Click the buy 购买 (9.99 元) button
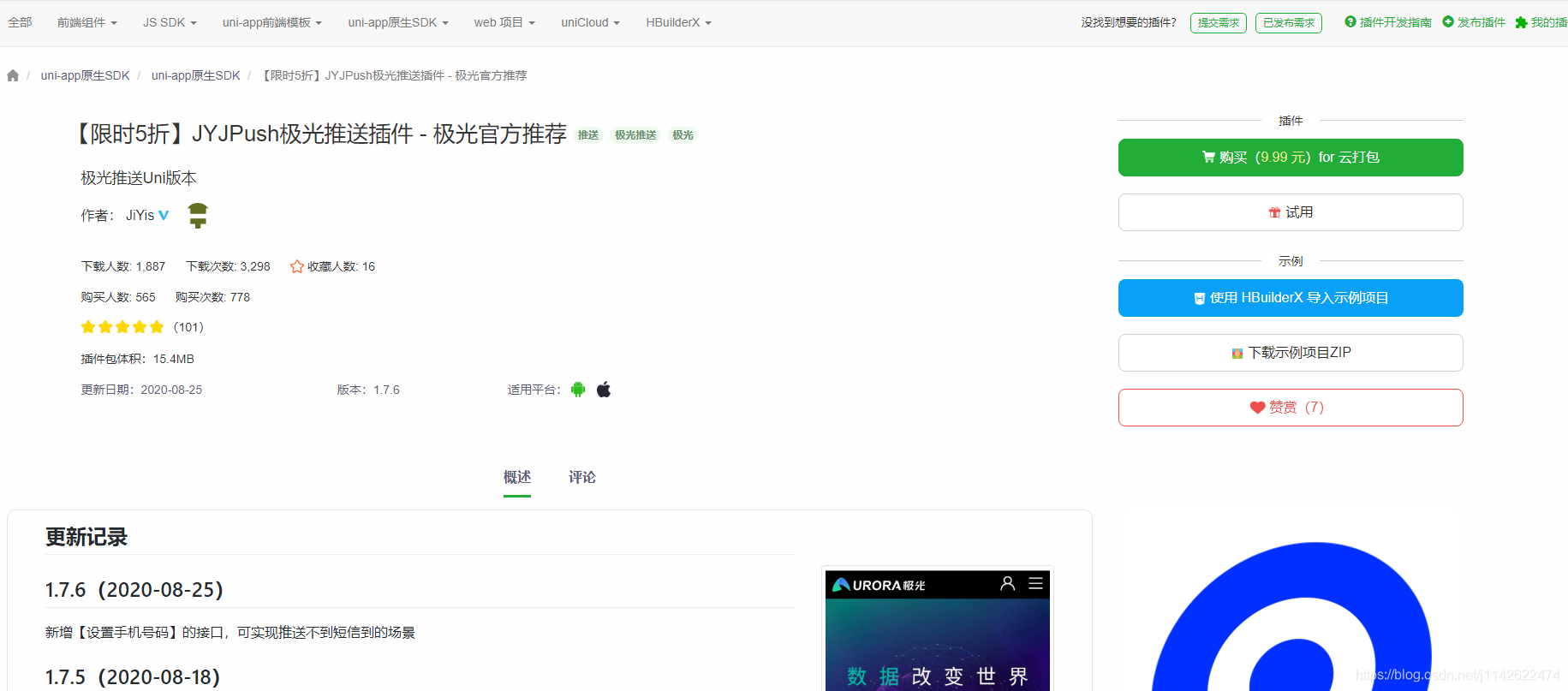 [x=1291, y=158]
